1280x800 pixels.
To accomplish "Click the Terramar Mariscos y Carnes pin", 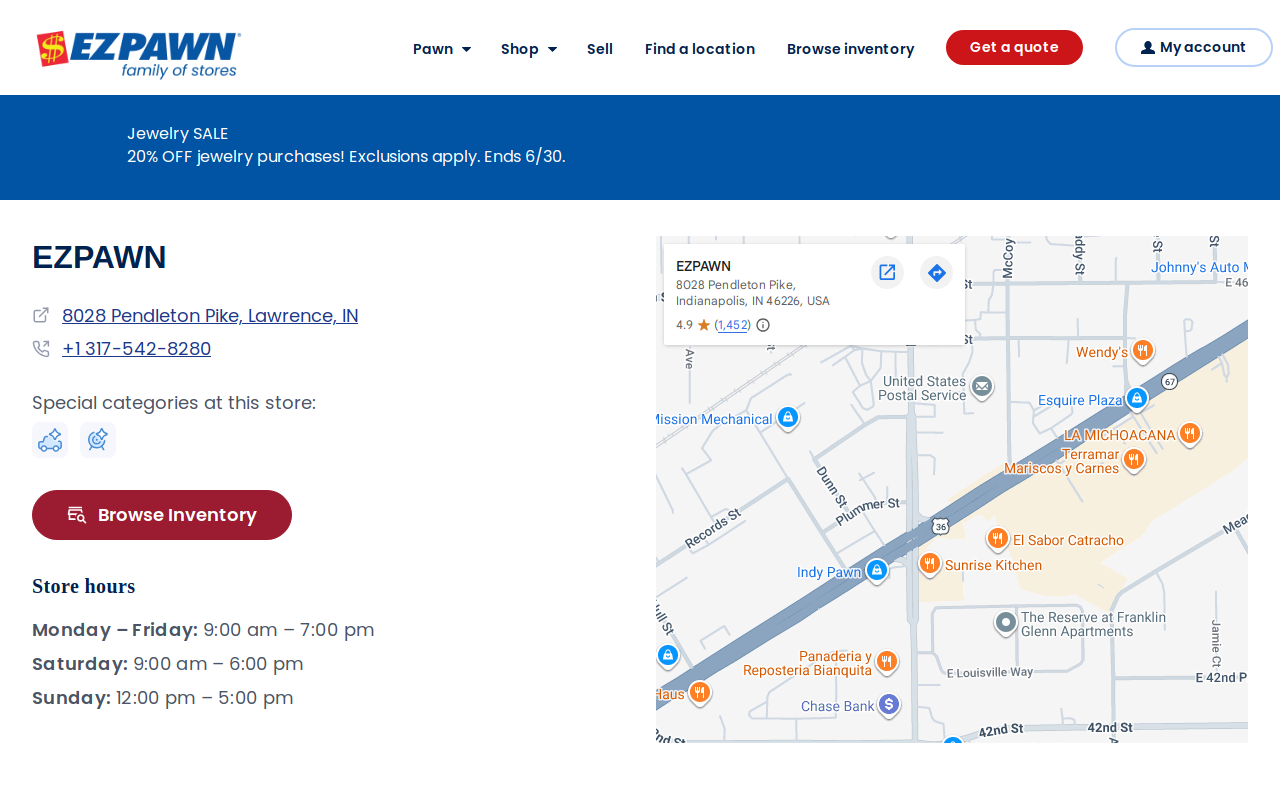I will tap(1133, 459).
